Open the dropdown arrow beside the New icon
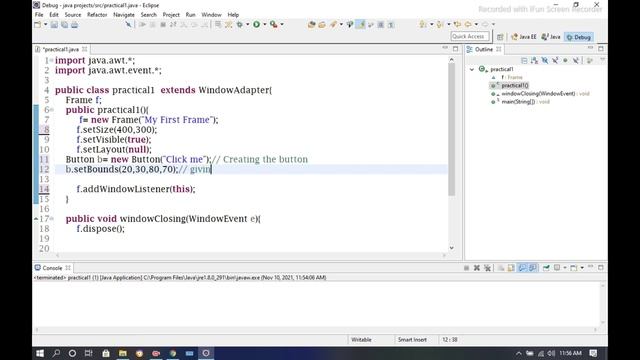This screenshot has width=640, height=360. 45,25
